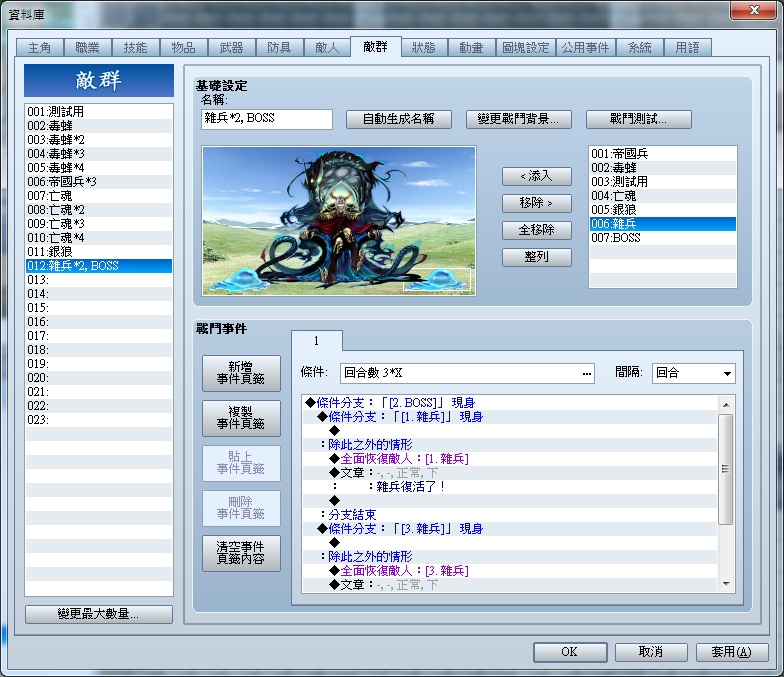Select troop 006:帝國兵*3

coord(98,182)
